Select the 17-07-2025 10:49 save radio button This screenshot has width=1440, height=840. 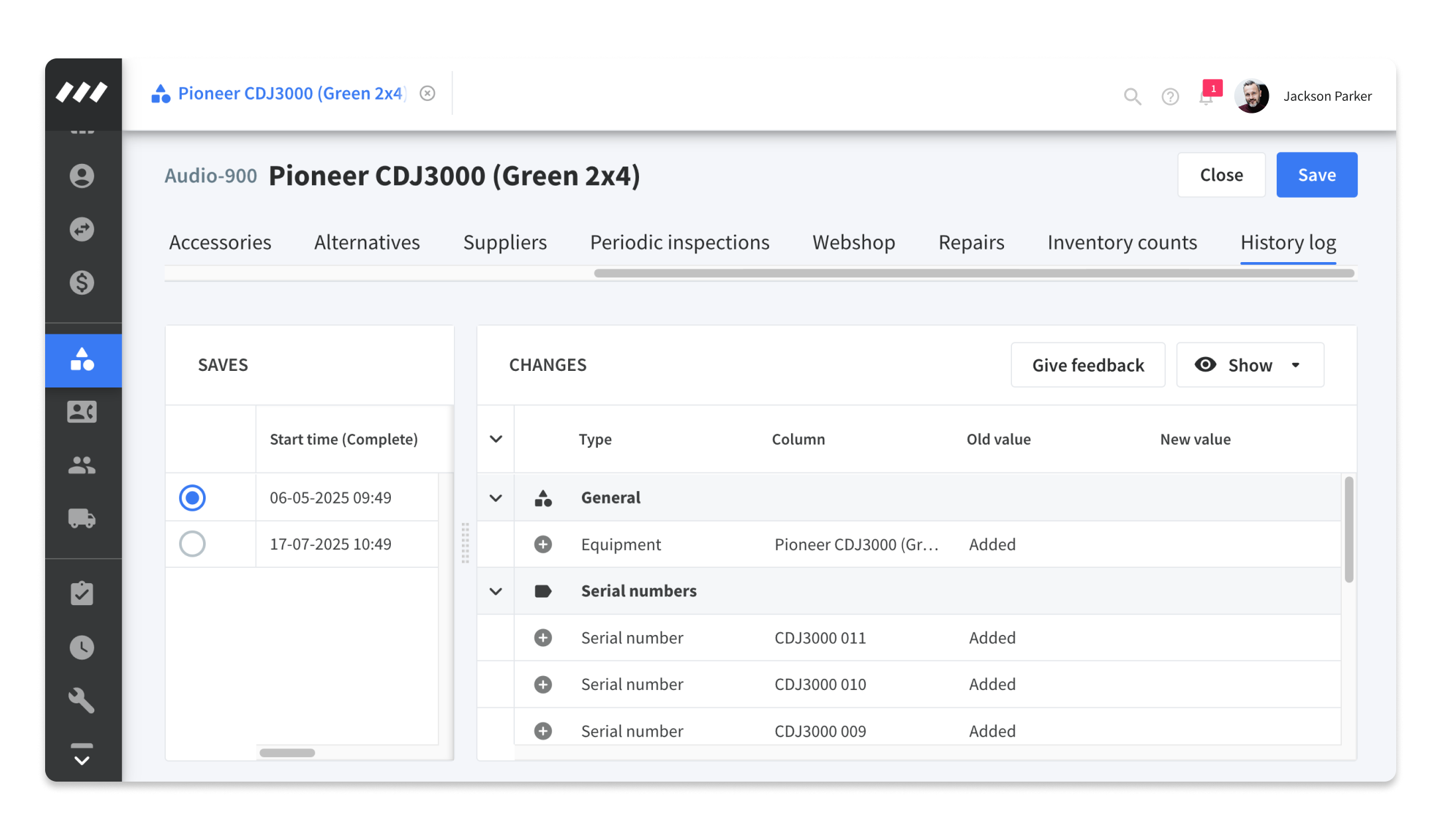click(192, 544)
